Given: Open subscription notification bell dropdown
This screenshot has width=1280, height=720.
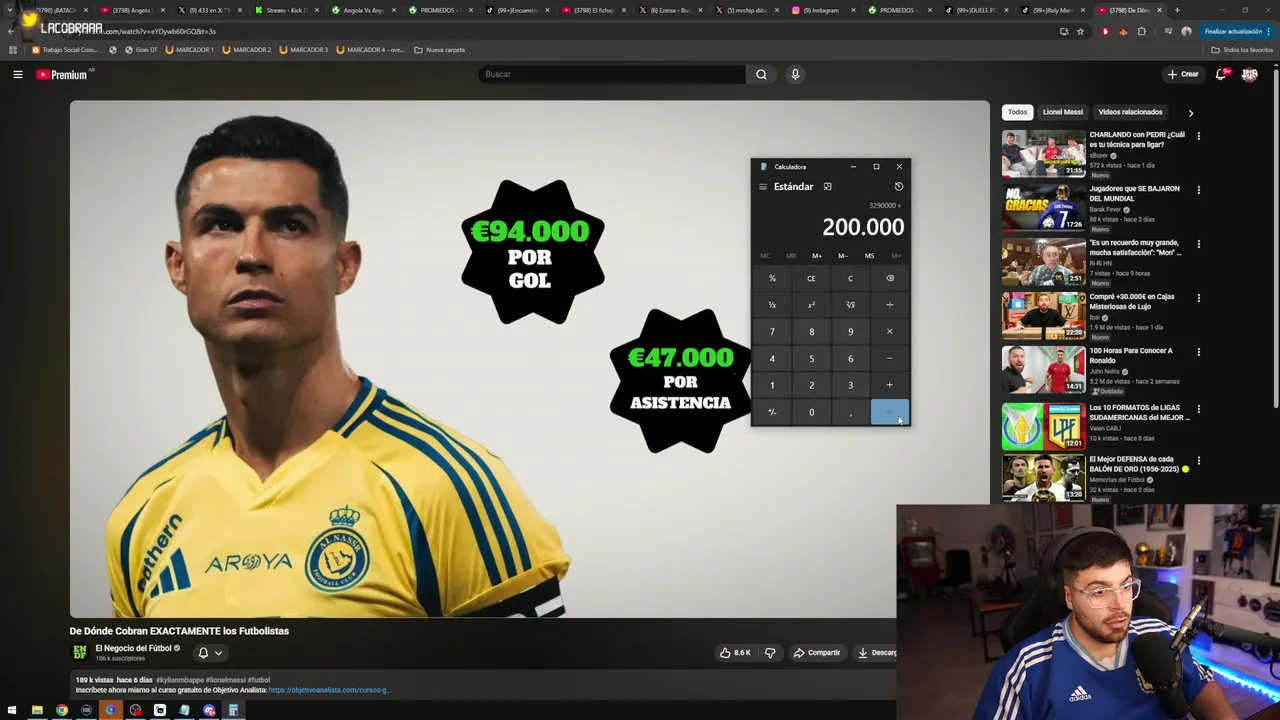Looking at the screenshot, I should [210, 653].
